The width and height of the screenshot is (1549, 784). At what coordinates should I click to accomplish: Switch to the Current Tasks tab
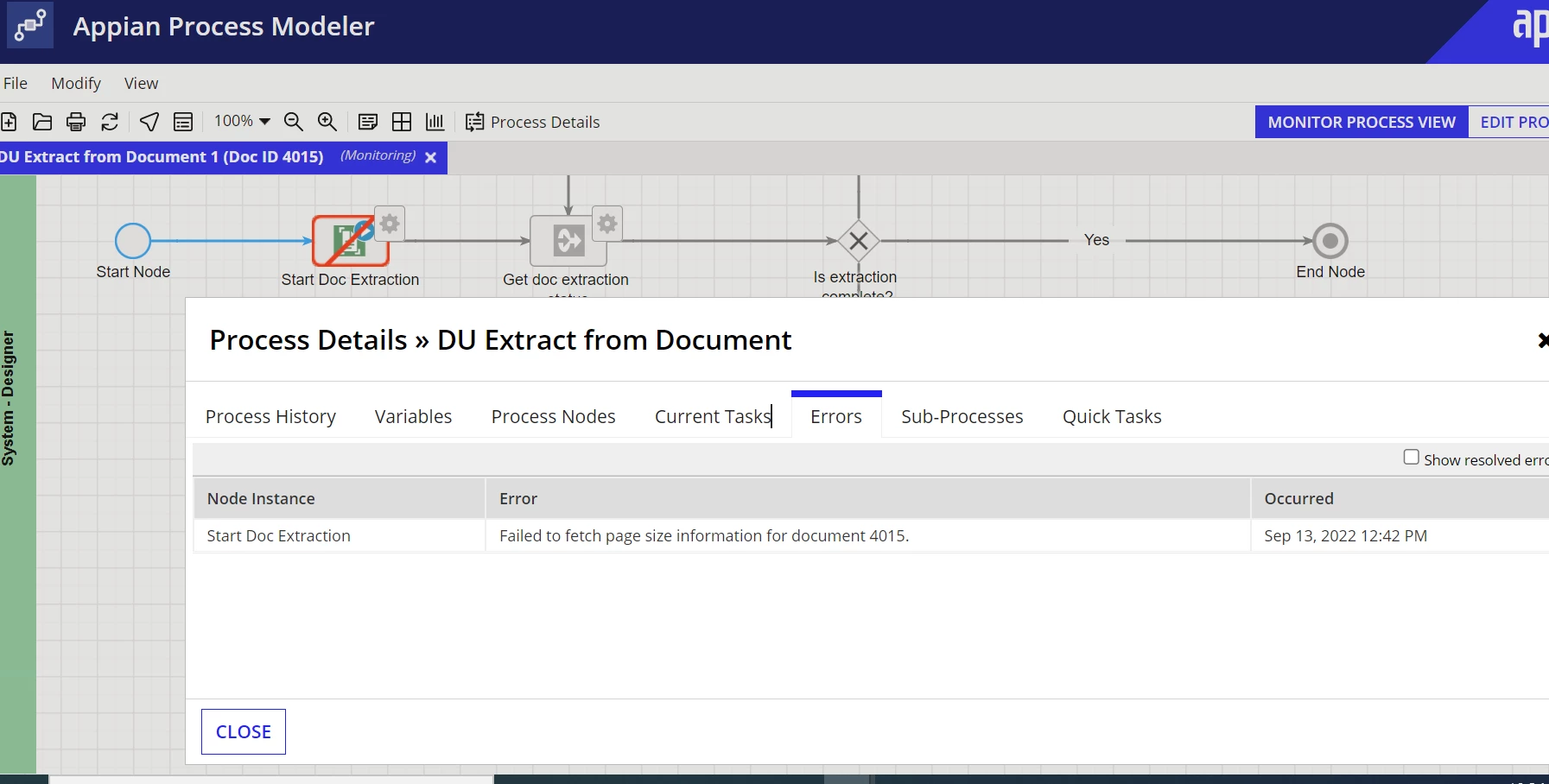pyautogui.click(x=713, y=416)
